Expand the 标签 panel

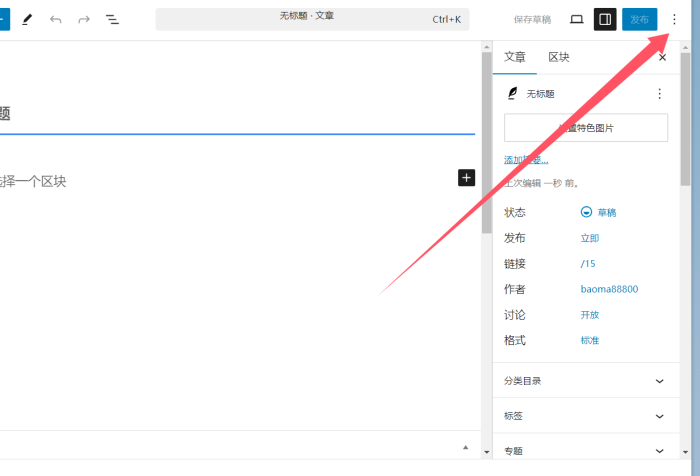[585, 416]
